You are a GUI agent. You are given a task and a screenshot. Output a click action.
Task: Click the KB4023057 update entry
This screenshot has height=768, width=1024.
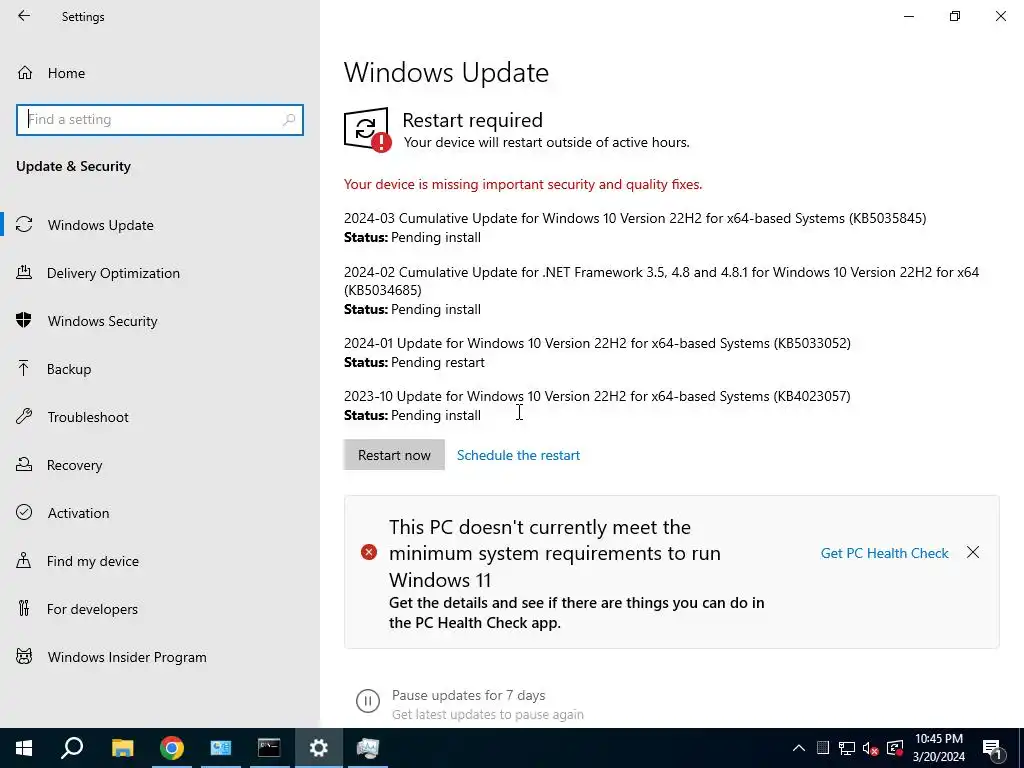click(597, 396)
